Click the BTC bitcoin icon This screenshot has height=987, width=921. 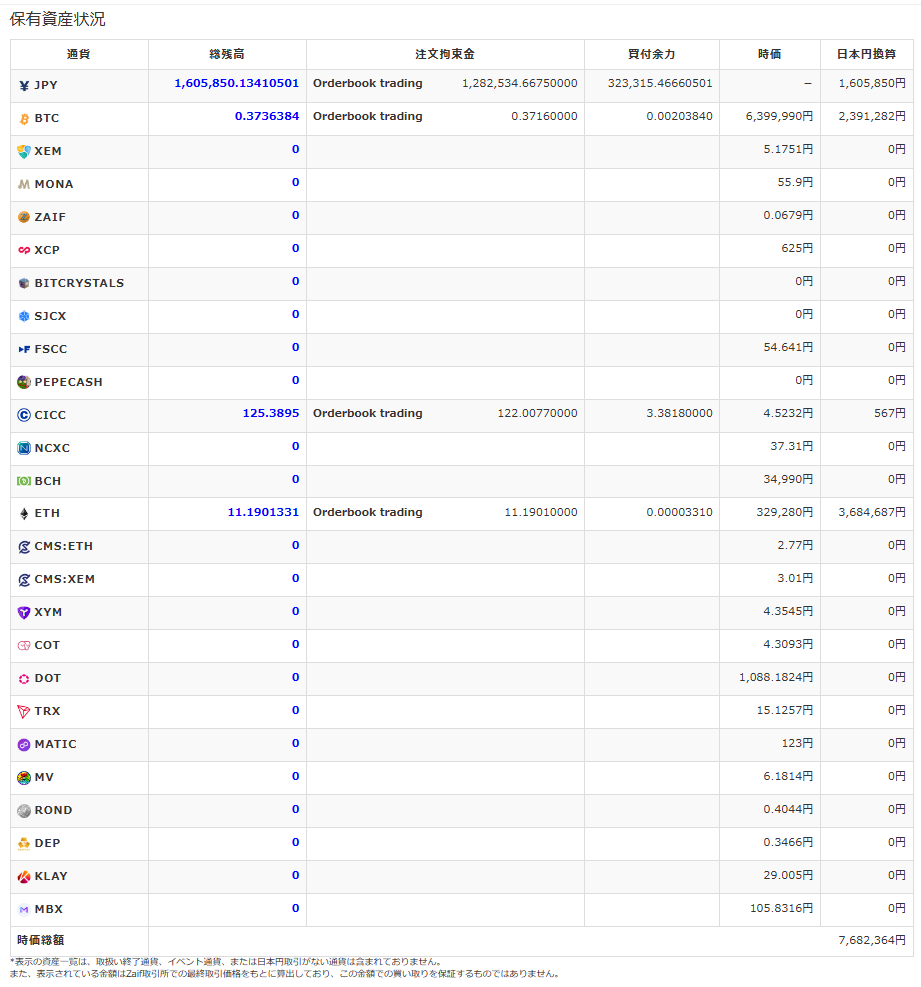pyautogui.click(x=24, y=119)
